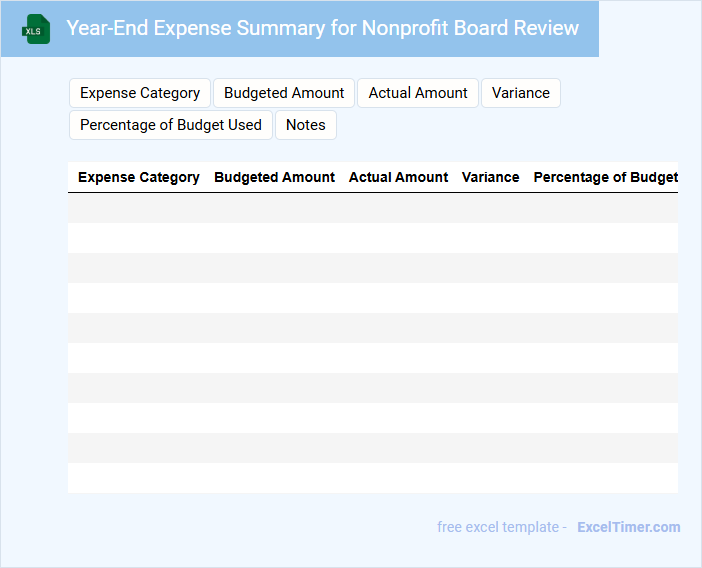
Task: Select the Notes tag button
Action: (306, 125)
